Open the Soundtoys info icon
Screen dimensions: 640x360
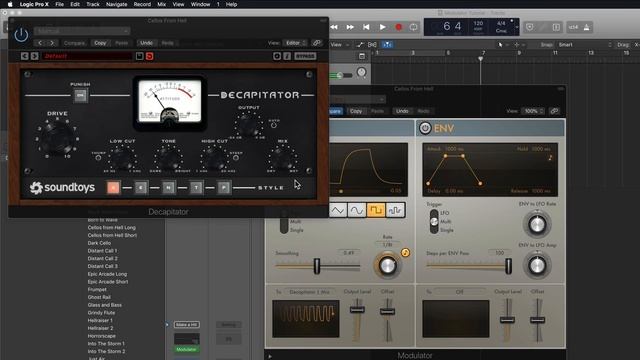pyautogui.click(x=287, y=56)
